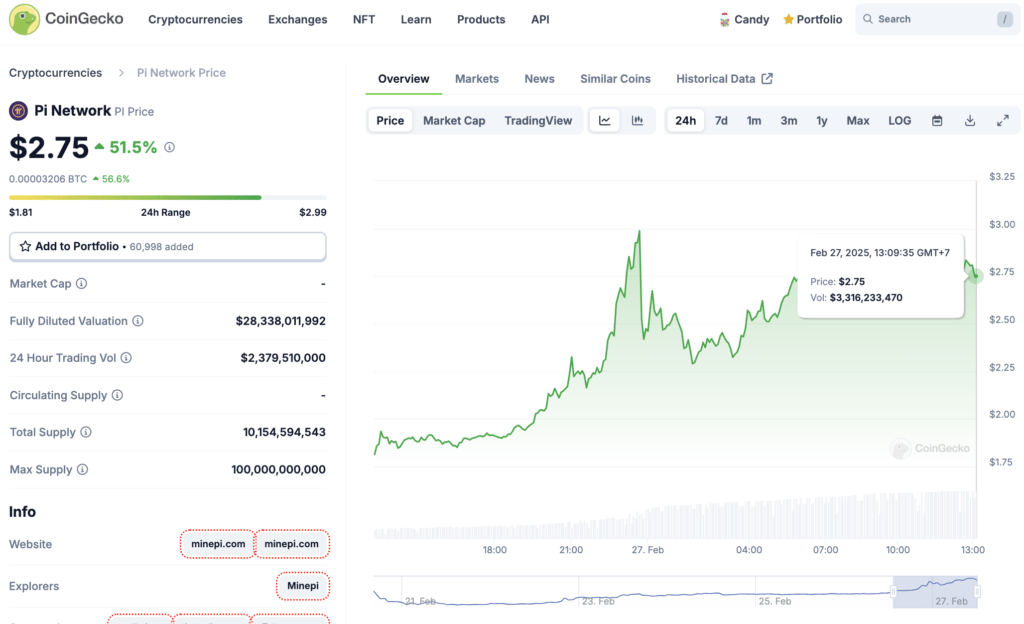This screenshot has height=624, width=1024.
Task: Click info icon next to Fully Diluted Valuation
Action: [138, 320]
